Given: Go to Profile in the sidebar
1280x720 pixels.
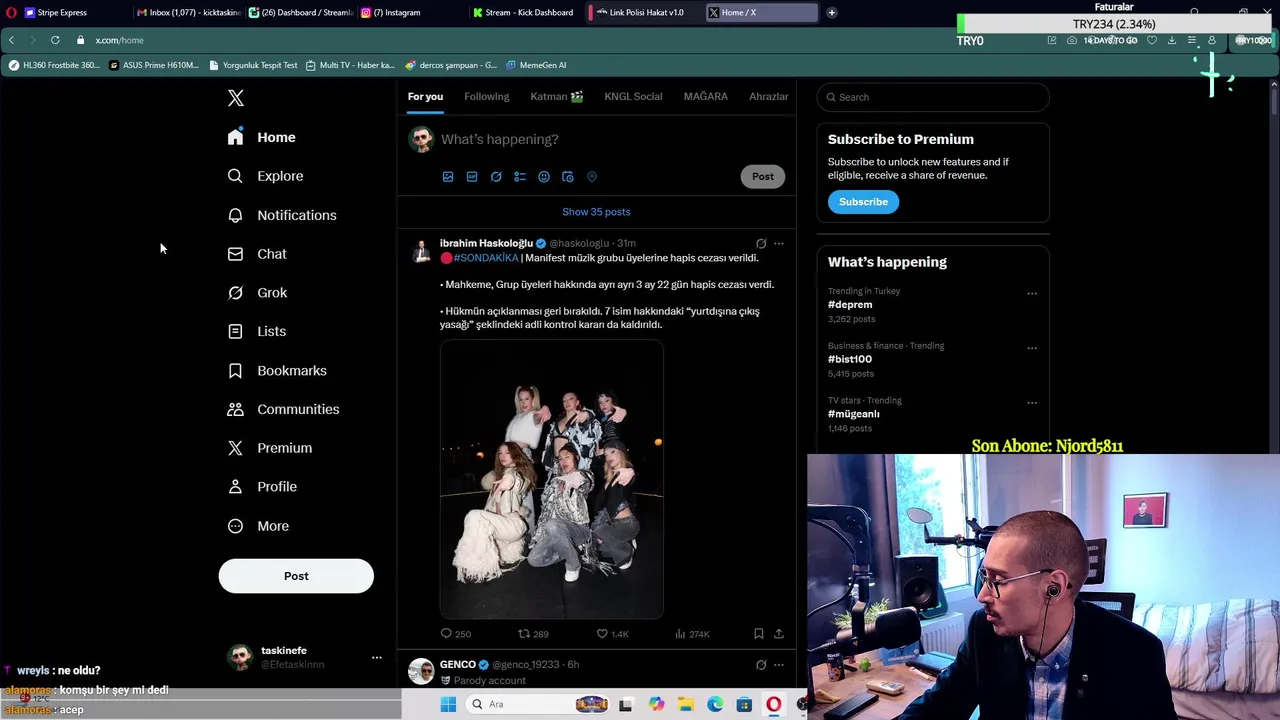Looking at the screenshot, I should pos(262,487).
